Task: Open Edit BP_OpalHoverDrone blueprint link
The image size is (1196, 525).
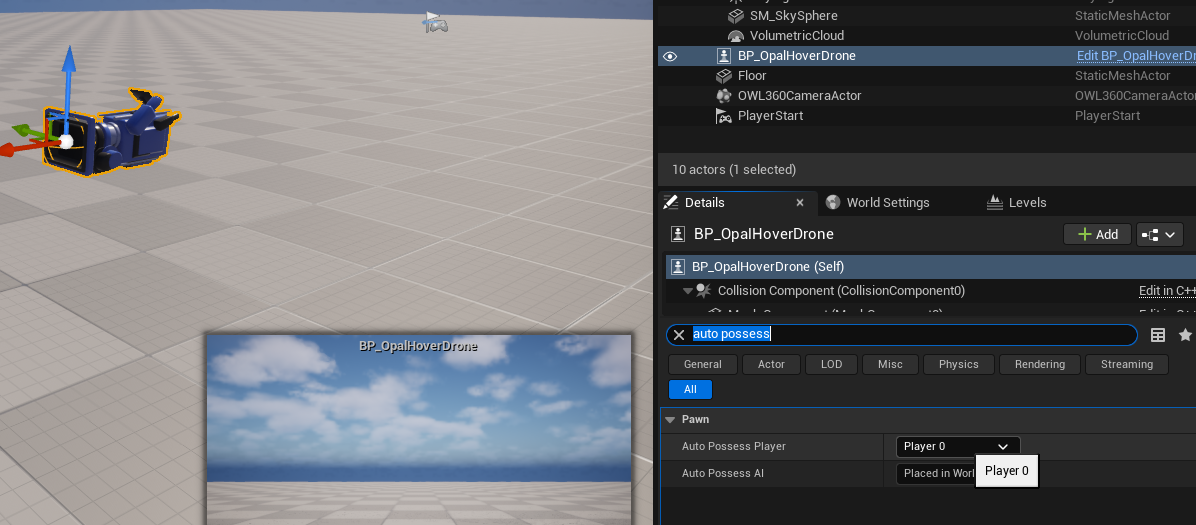Action: point(1136,56)
